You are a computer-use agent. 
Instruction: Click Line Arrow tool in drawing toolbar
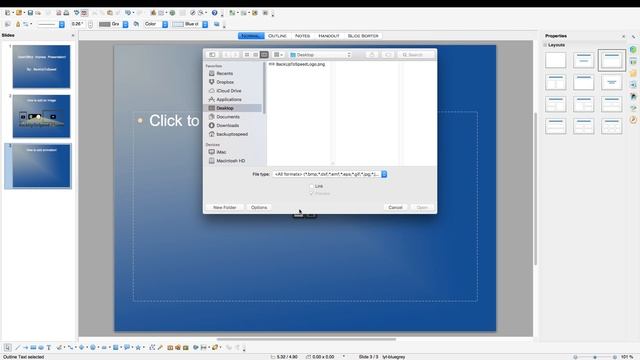[25, 347]
